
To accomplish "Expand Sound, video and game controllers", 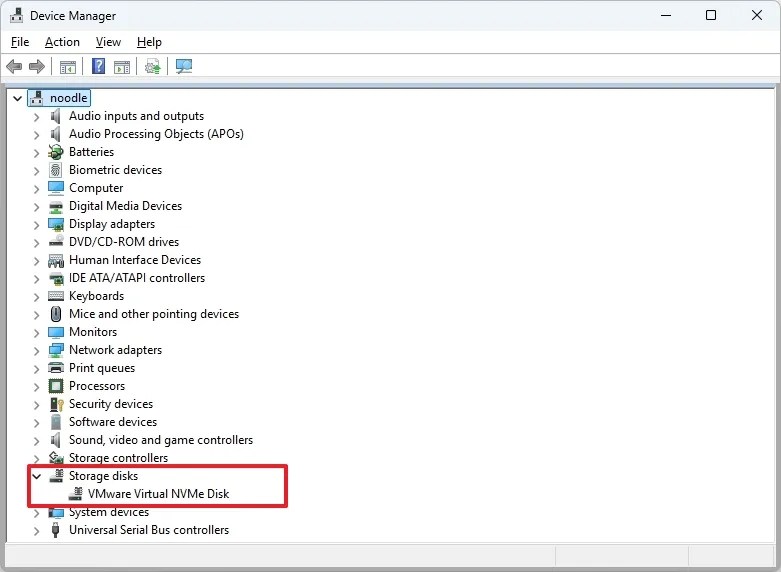I will pos(36,441).
